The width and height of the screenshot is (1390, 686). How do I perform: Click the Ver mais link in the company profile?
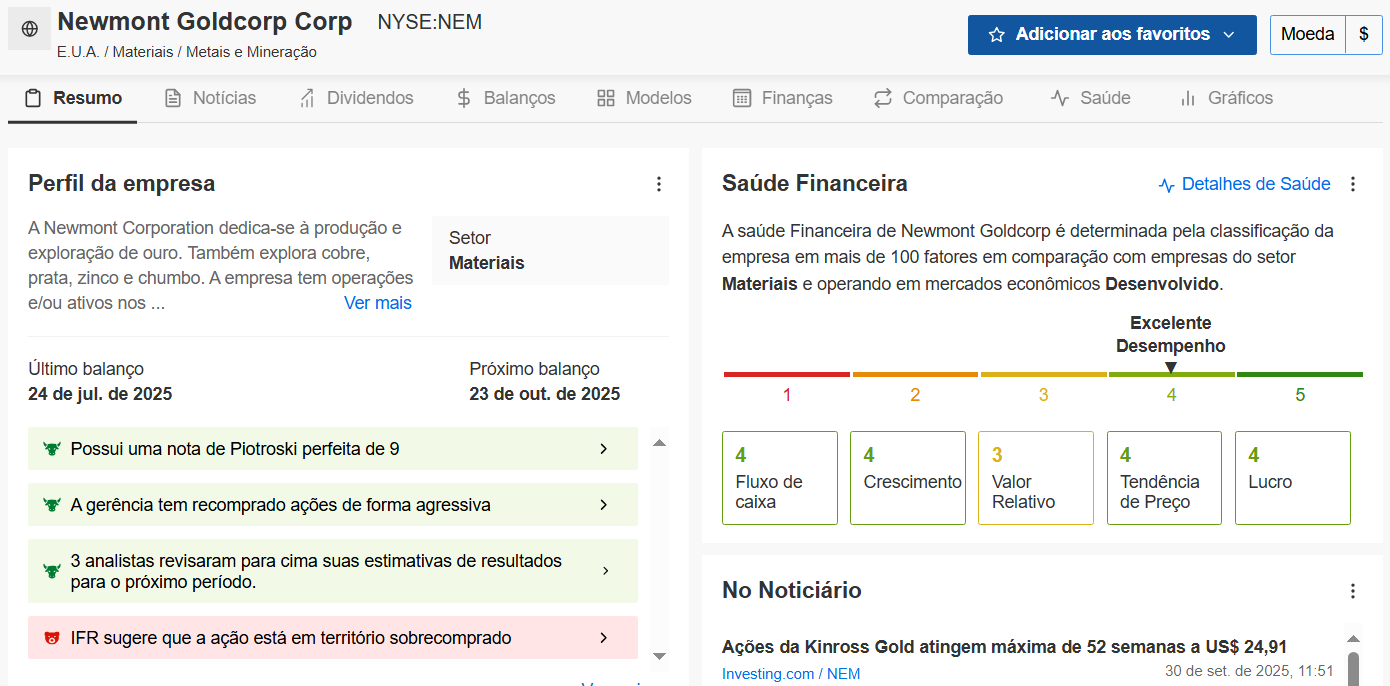pos(377,303)
